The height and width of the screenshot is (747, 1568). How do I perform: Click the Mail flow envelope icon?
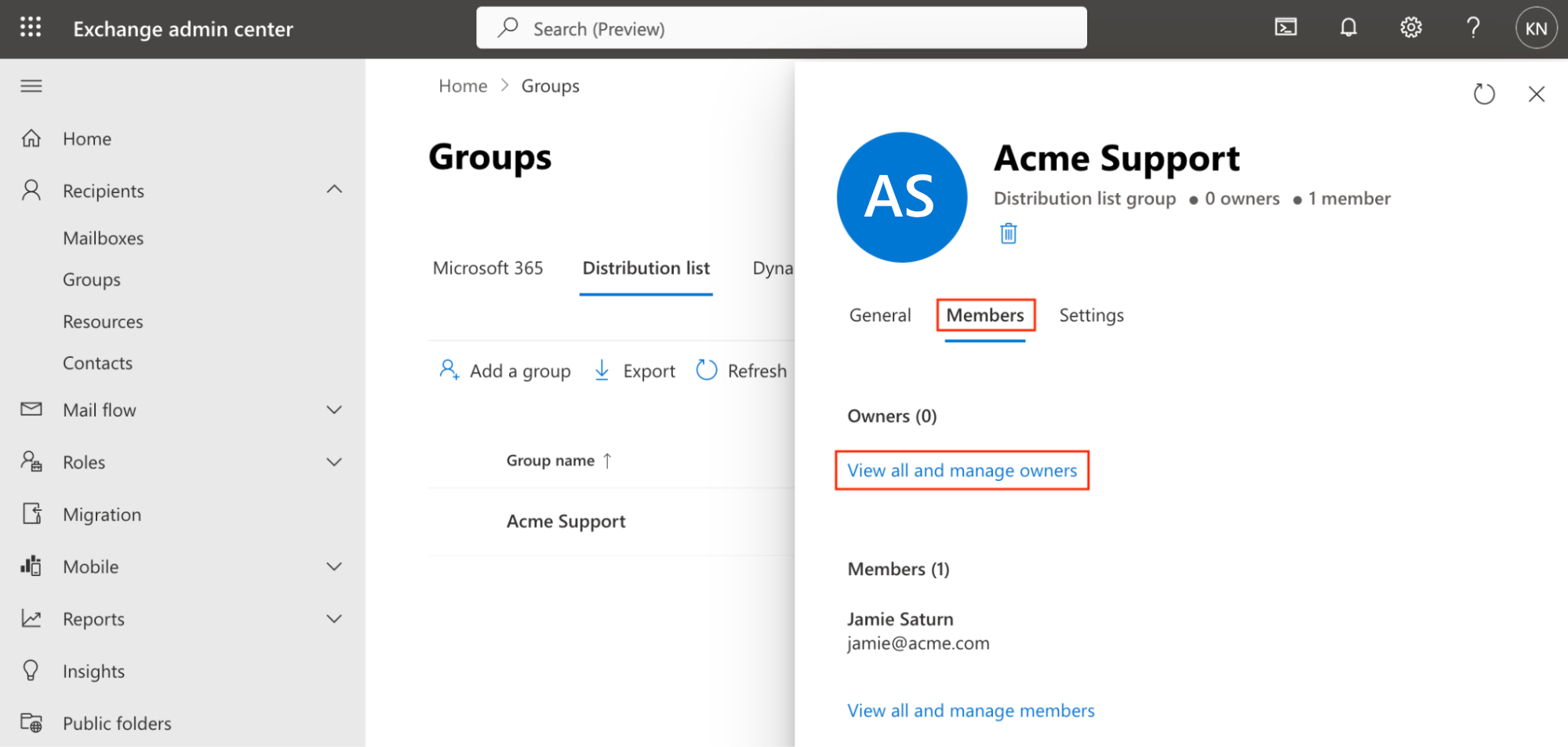tap(31, 409)
